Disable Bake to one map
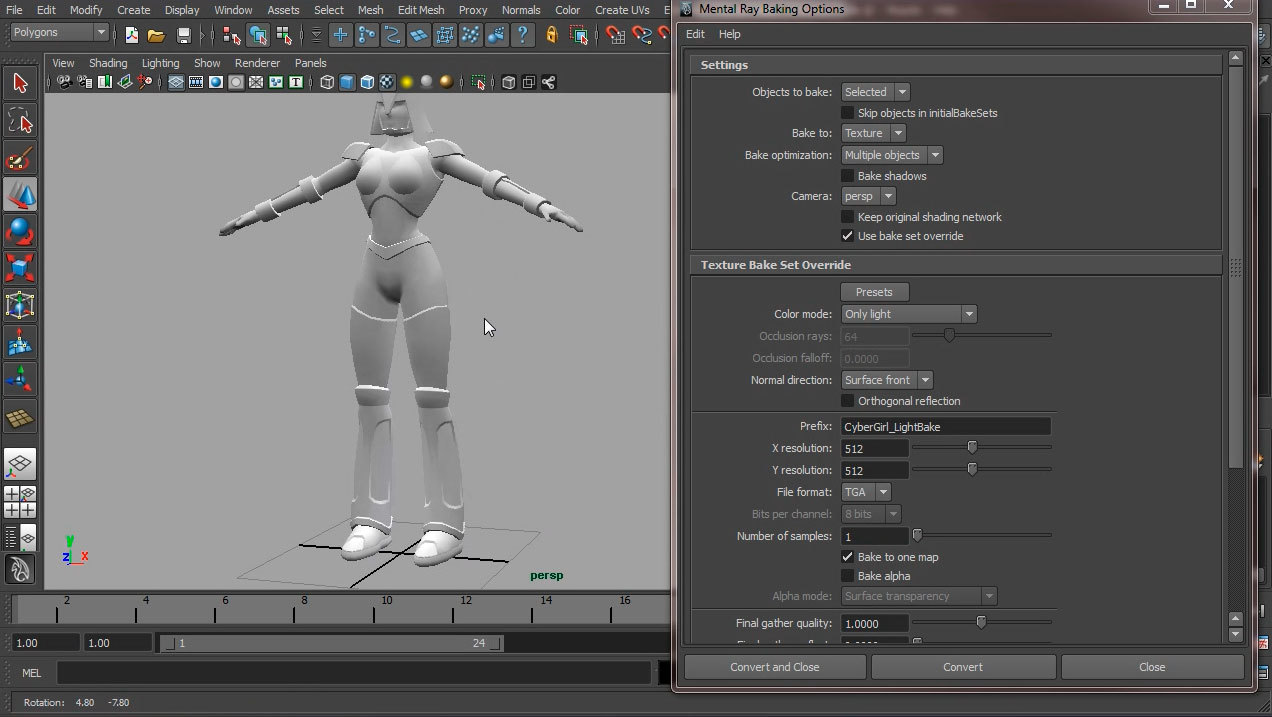 848,557
